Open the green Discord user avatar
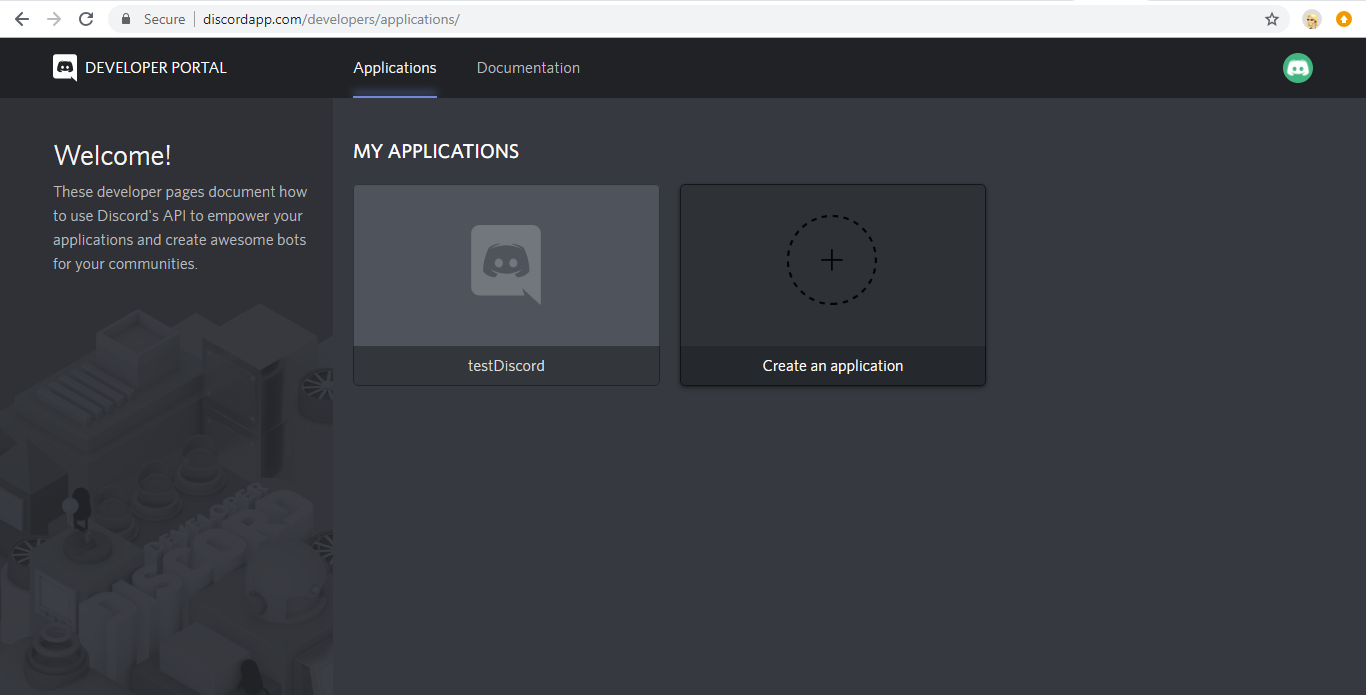 point(1298,68)
